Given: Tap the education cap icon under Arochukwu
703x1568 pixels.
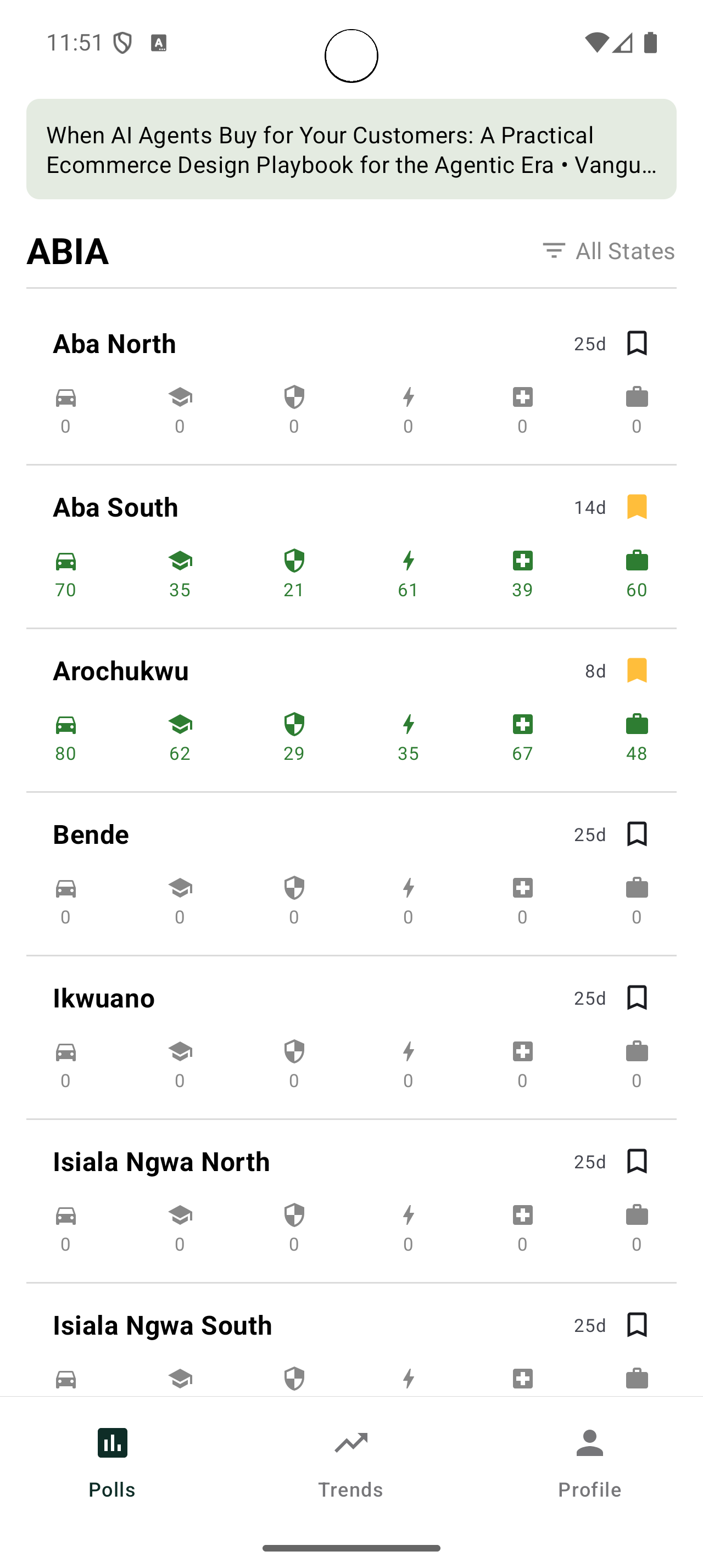Looking at the screenshot, I should (x=180, y=725).
